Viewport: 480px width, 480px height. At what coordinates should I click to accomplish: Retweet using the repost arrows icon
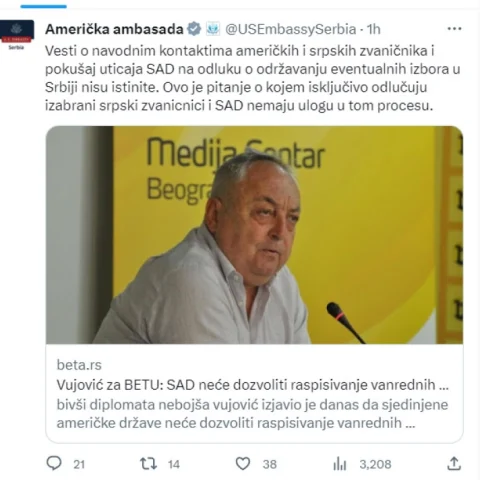coord(148,464)
